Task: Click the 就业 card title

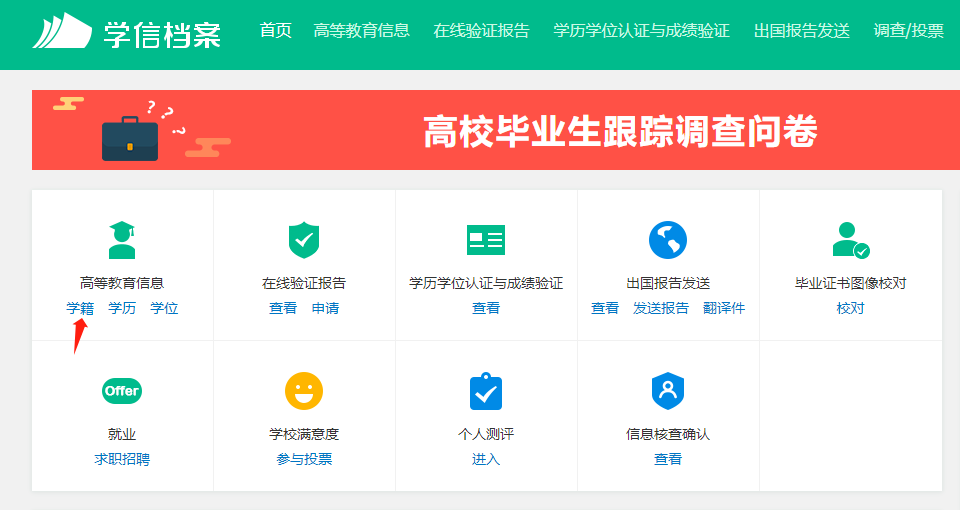Action: (122, 434)
